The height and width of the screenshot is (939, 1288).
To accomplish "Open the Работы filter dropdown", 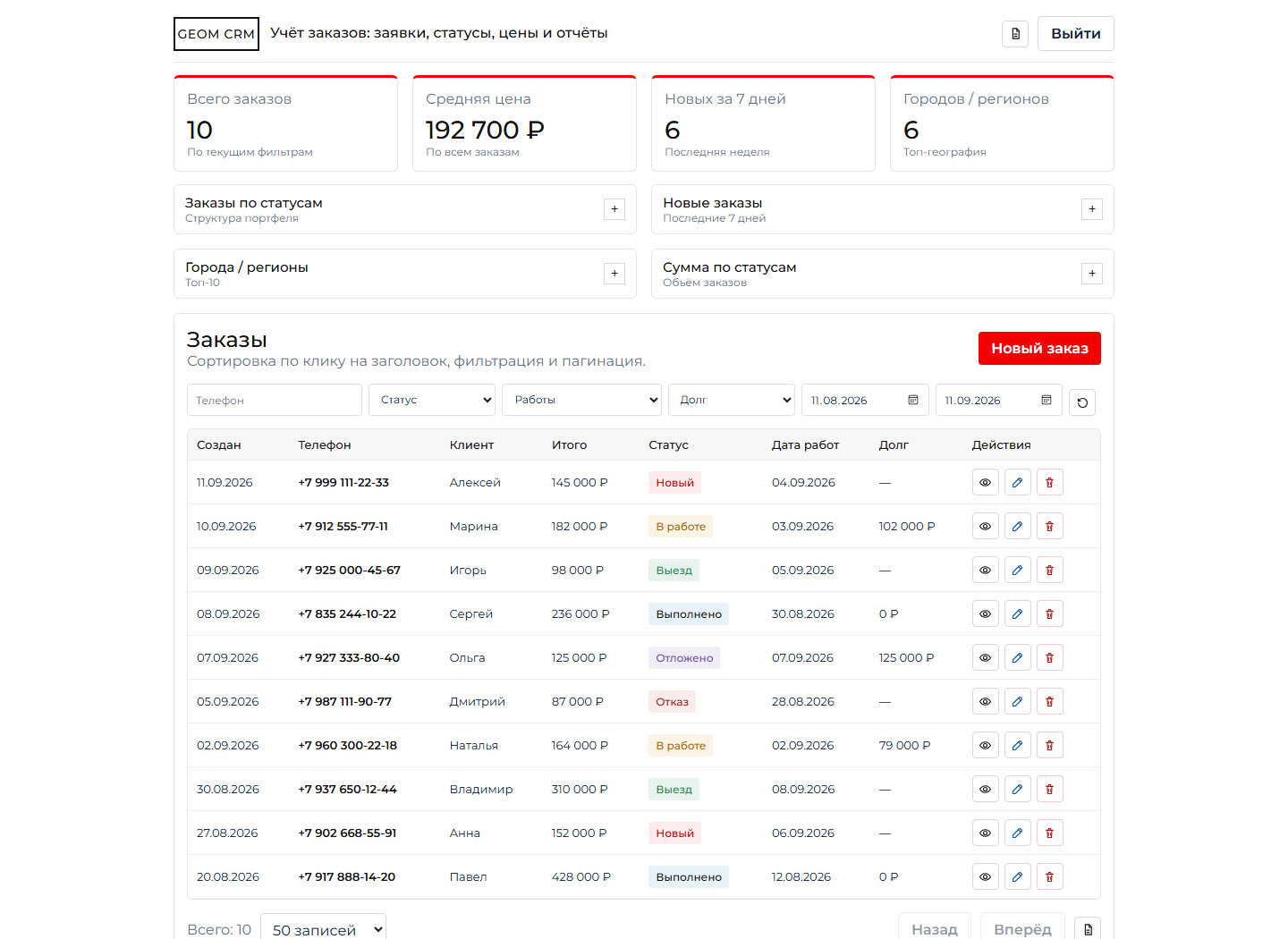I will click(x=582, y=400).
